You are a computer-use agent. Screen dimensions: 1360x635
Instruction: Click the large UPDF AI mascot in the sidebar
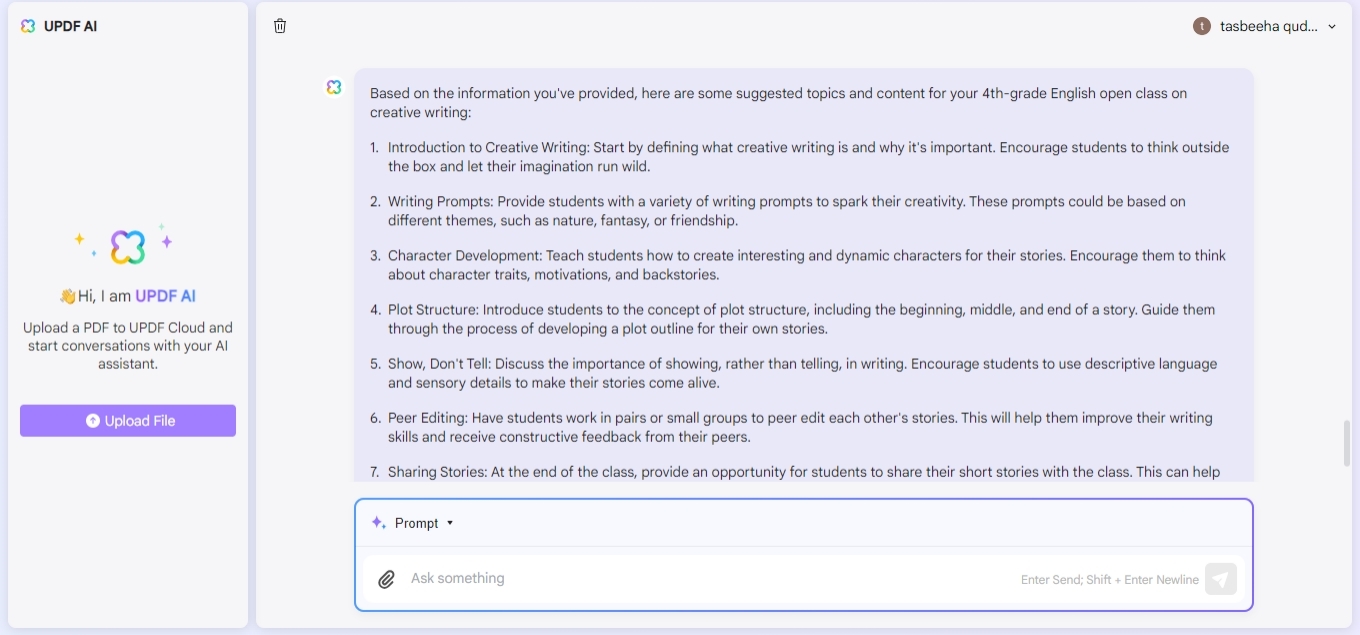(x=127, y=244)
